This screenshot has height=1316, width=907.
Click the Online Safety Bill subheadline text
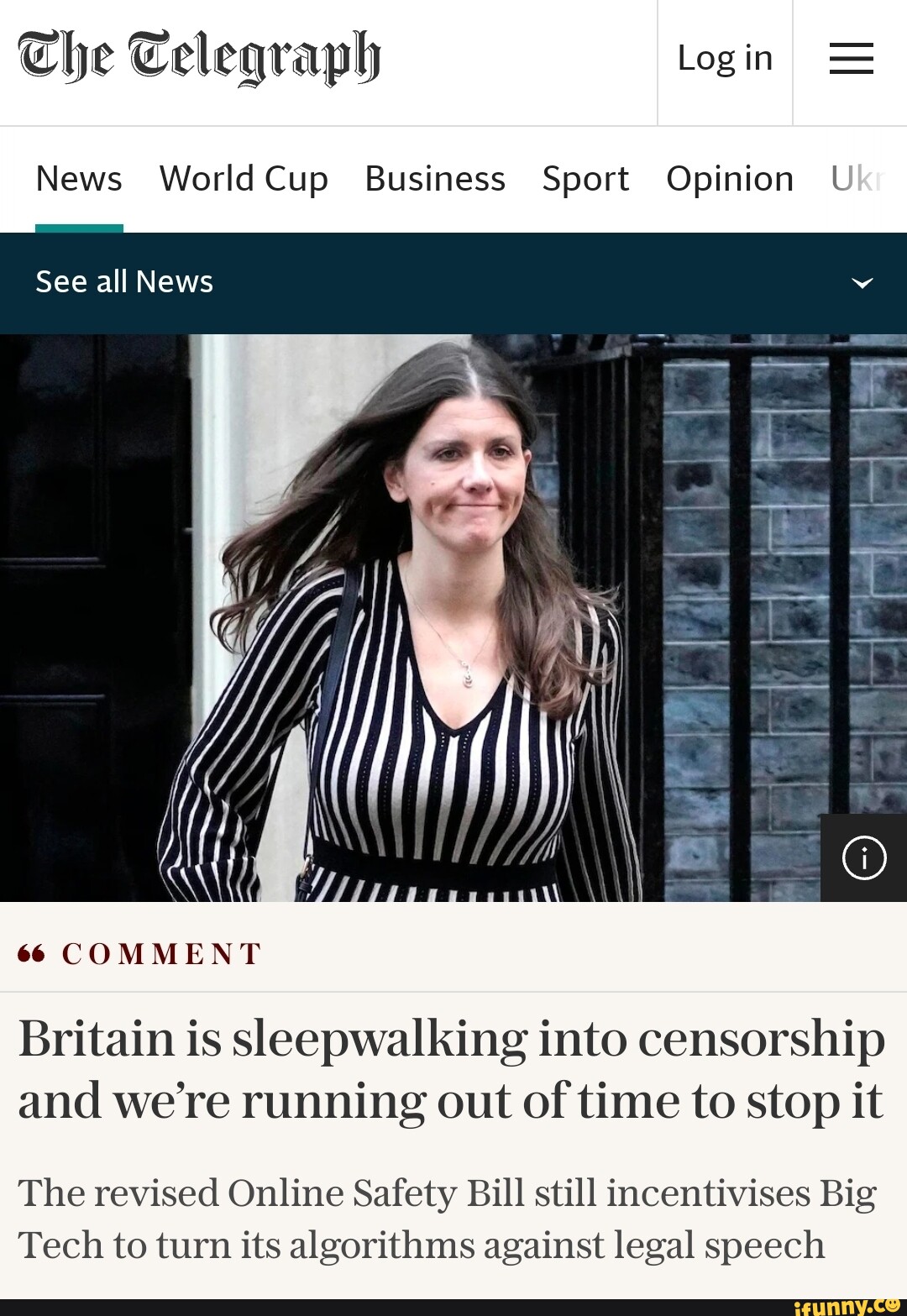(447, 1219)
